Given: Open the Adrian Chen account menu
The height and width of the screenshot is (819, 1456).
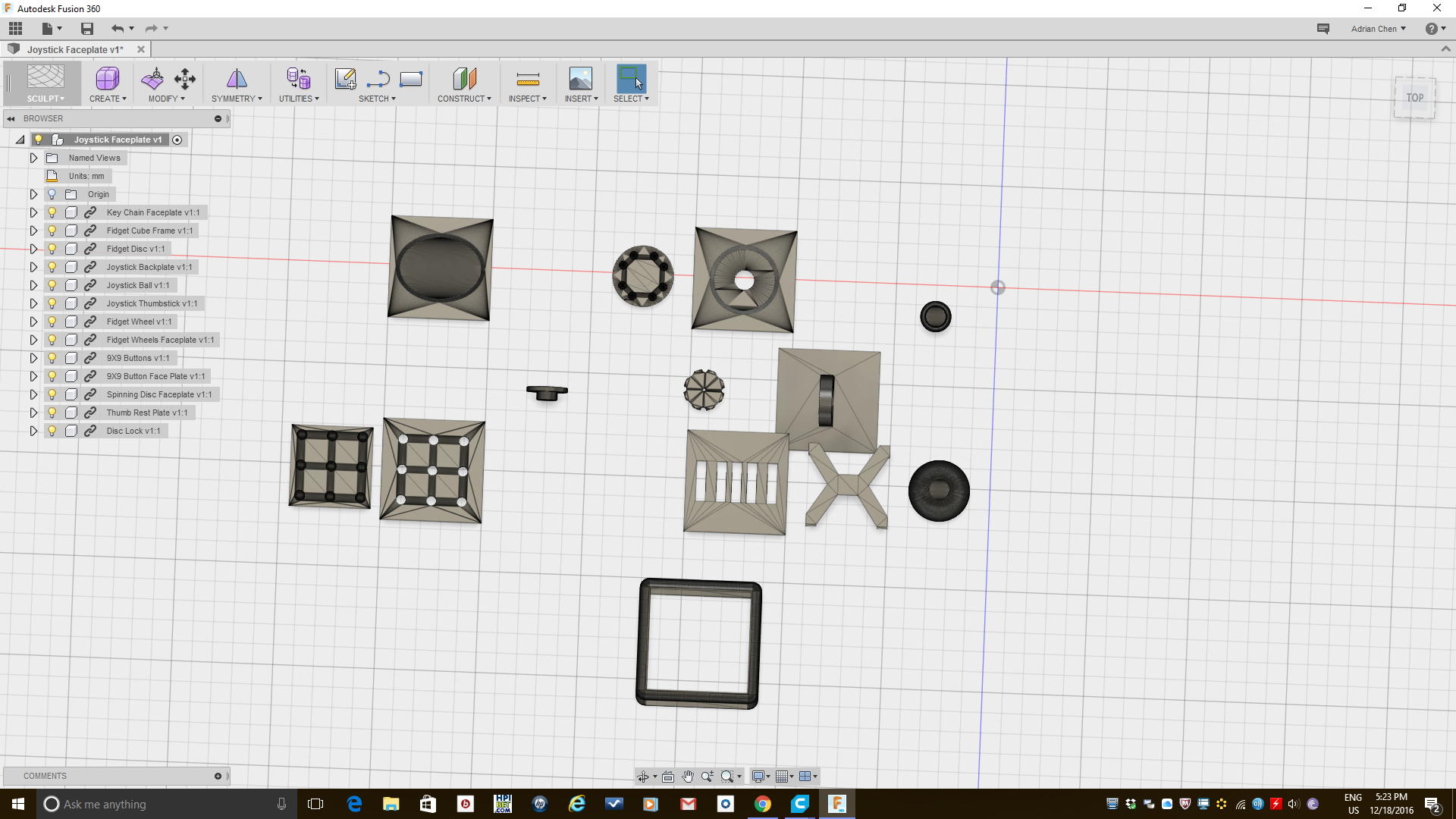Looking at the screenshot, I should [x=1378, y=29].
